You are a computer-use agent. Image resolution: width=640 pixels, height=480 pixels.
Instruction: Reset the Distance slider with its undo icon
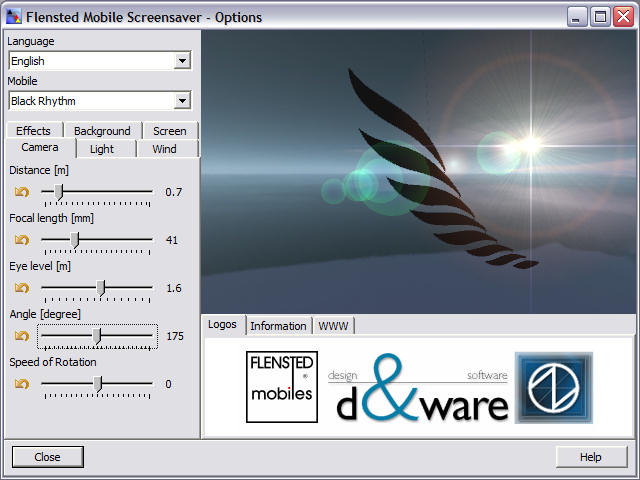point(21,192)
